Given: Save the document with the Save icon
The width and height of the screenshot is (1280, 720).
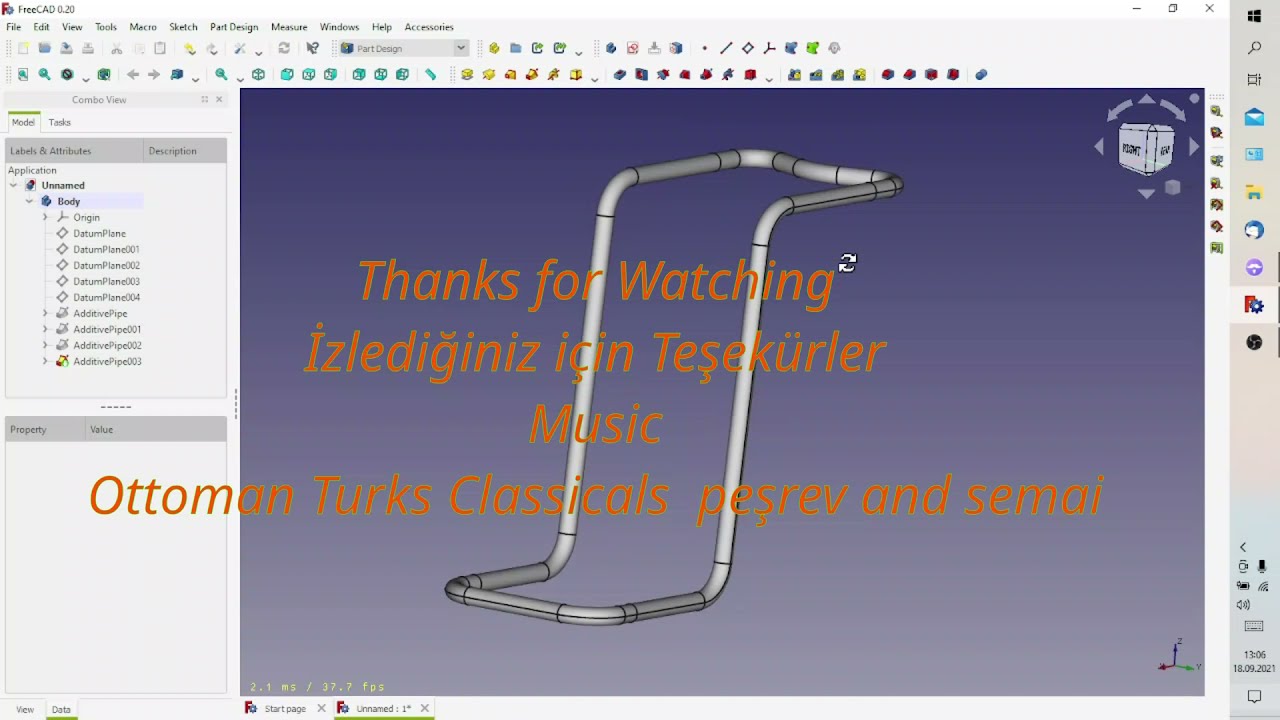Looking at the screenshot, I should (x=66, y=48).
